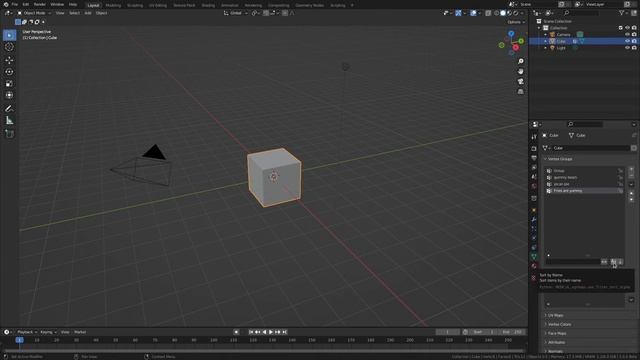
Task: Select the Select Box tool
Action: click(x=9, y=35)
